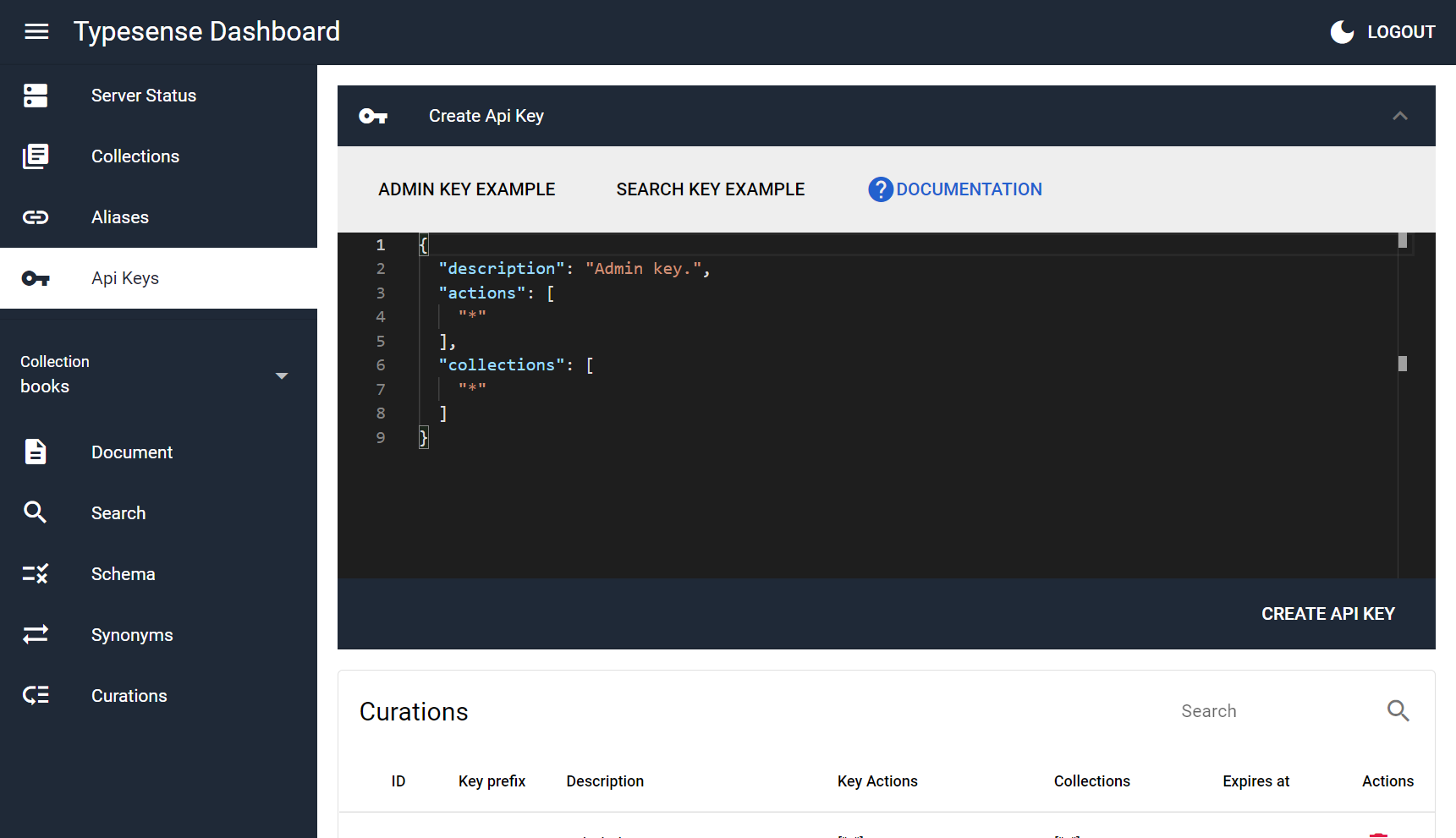Click the CREATE API KEY button
This screenshot has width=1456, height=838.
click(x=1328, y=614)
